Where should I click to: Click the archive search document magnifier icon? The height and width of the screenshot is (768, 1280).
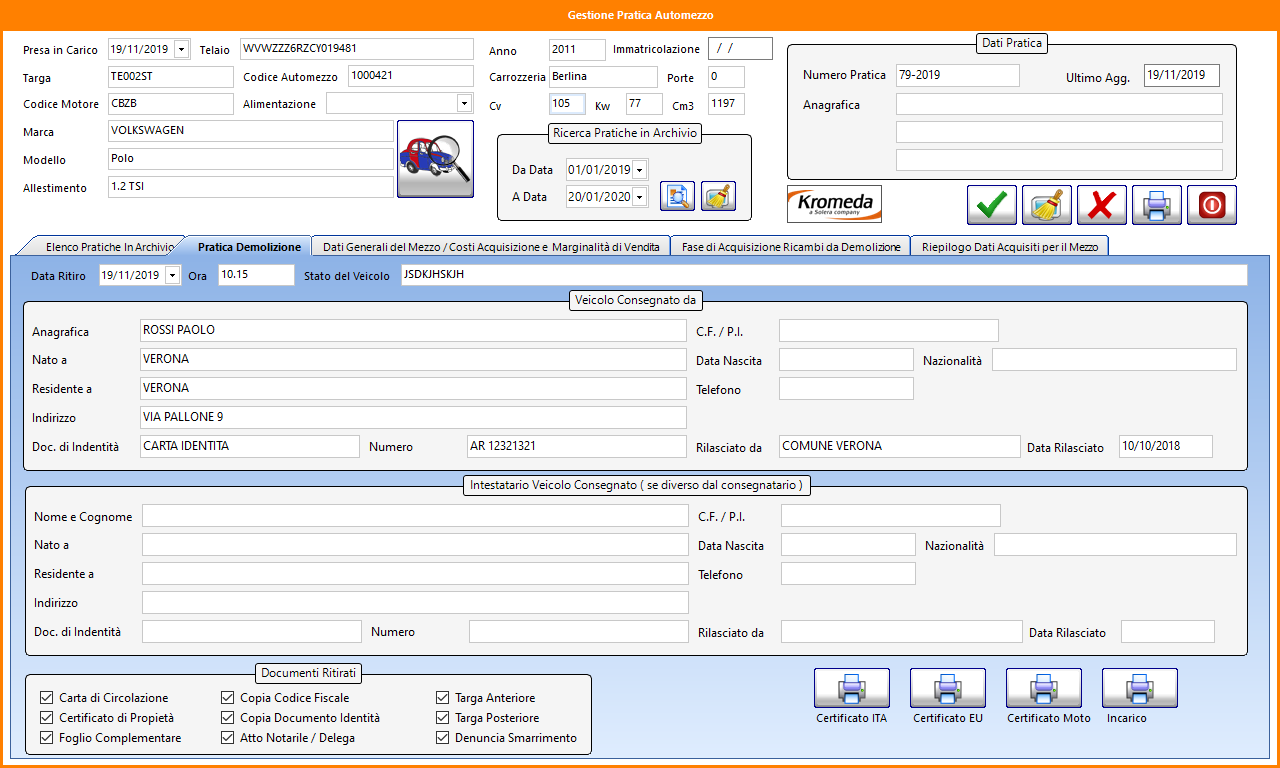[x=678, y=197]
